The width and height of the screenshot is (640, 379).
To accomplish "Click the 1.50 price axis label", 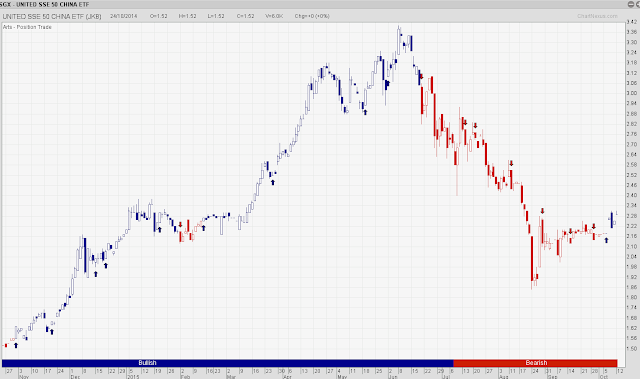I will tap(631, 348).
